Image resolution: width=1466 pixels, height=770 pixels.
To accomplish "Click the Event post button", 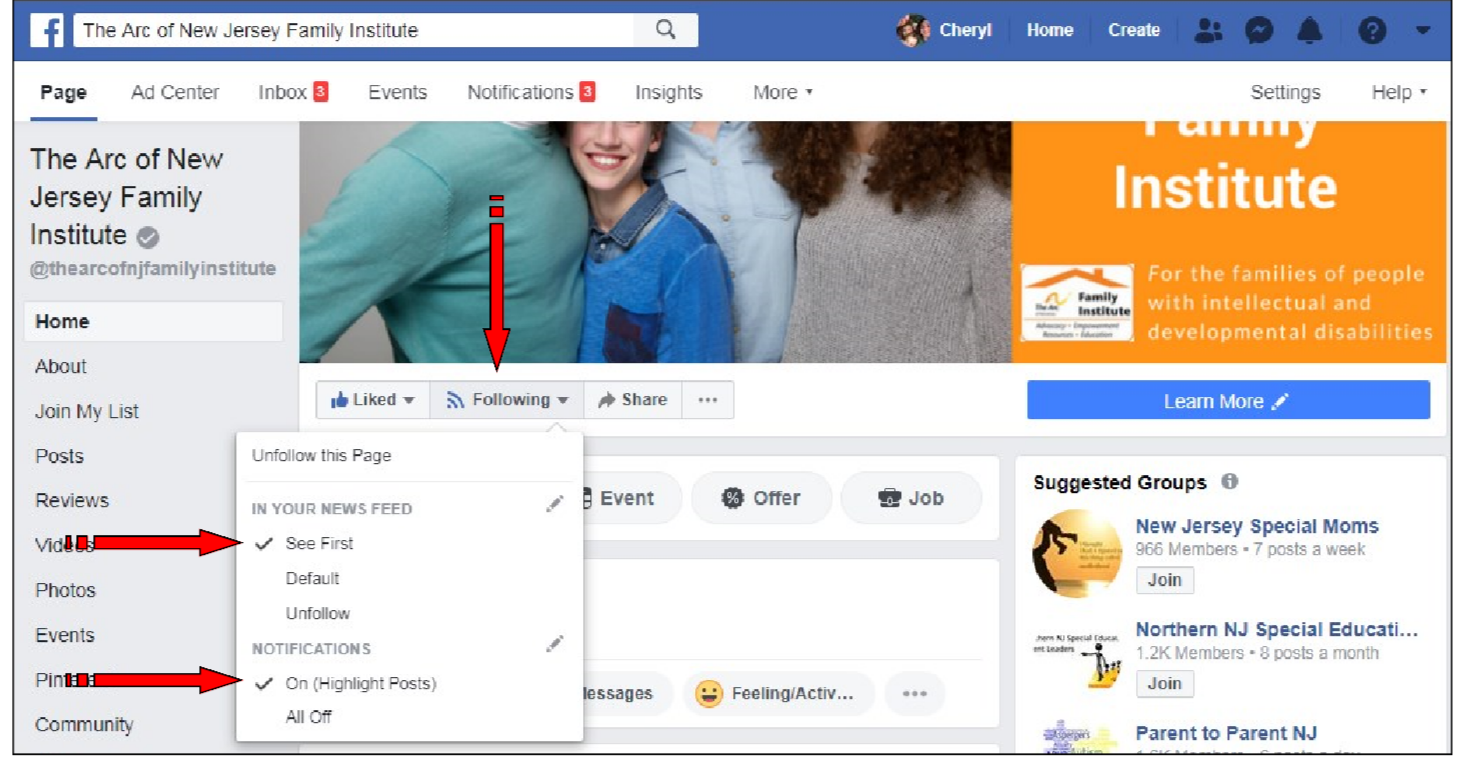I will click(625, 498).
